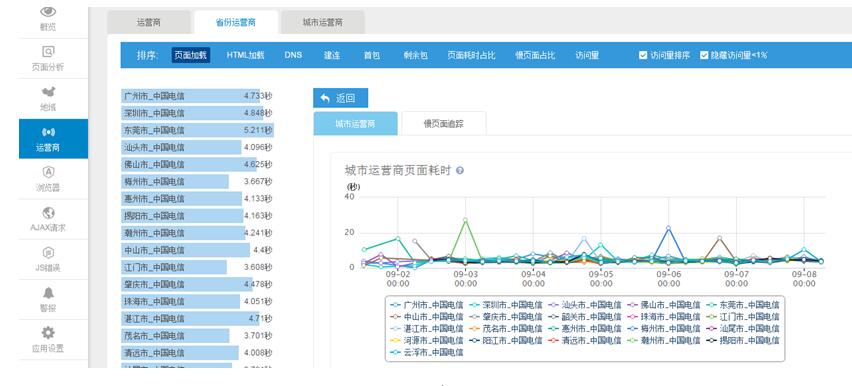
Task: Select the 中山市_中国电信 4.4秒 bar row
Action: [197, 250]
